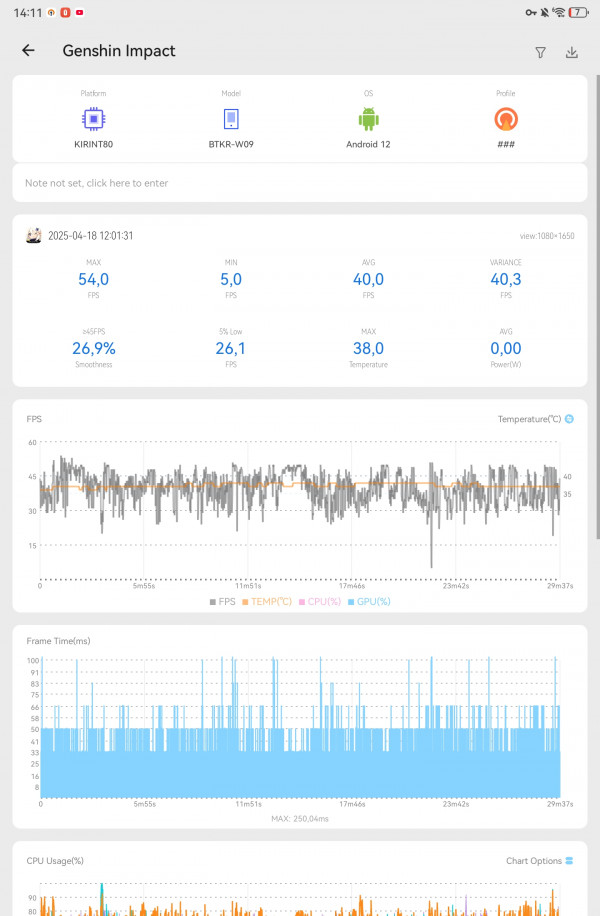Select the VARIANCE 40,3 value
600x916 pixels.
click(506, 279)
